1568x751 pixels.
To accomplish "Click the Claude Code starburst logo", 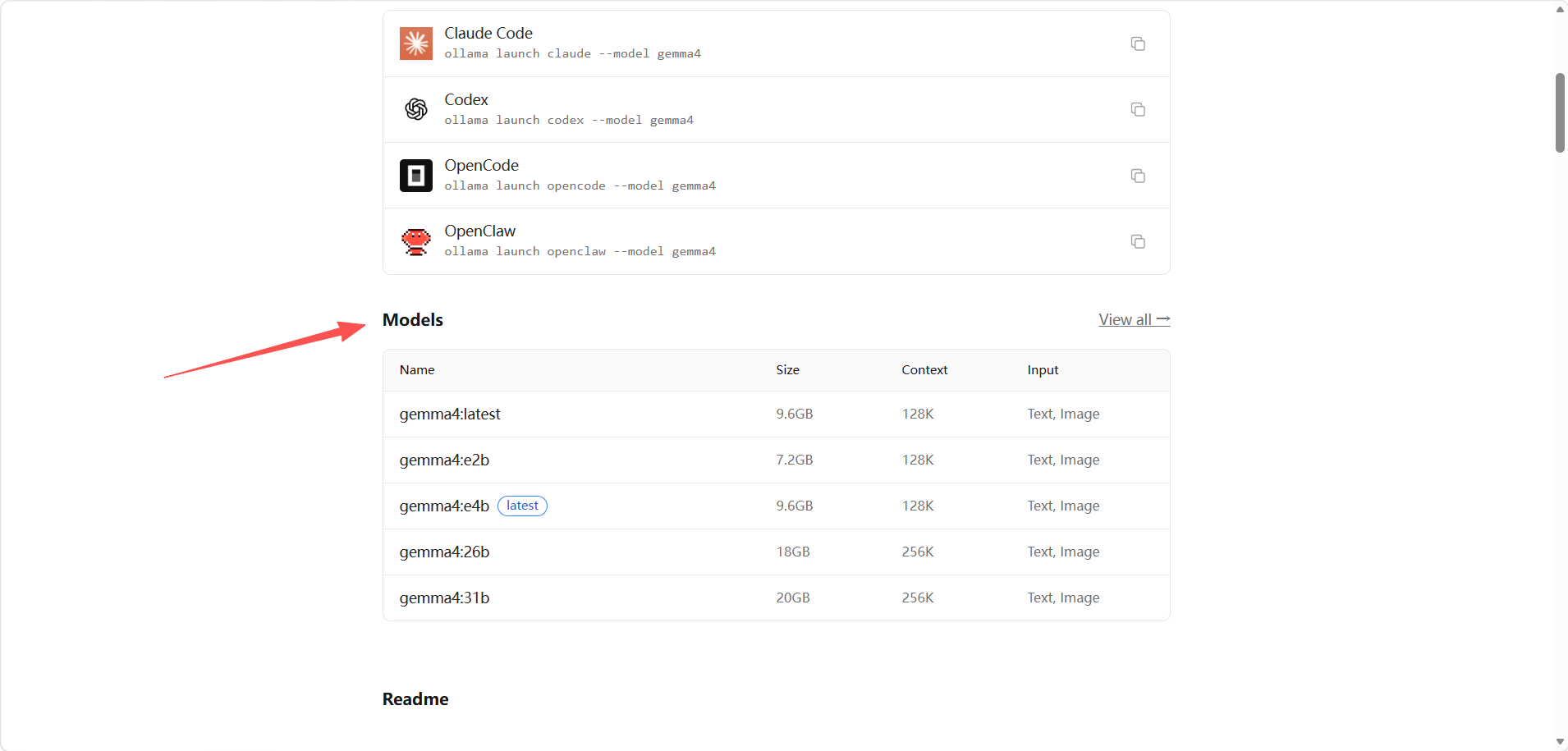I will [416, 44].
